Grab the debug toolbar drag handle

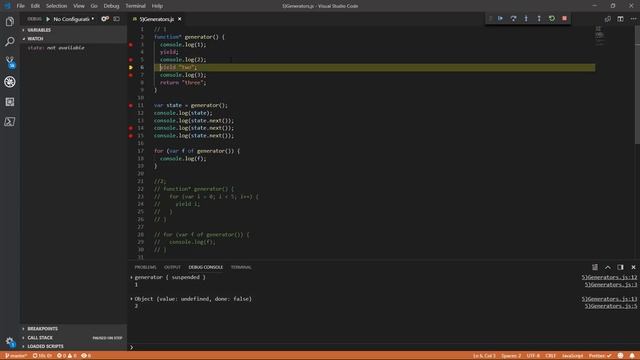490,19
